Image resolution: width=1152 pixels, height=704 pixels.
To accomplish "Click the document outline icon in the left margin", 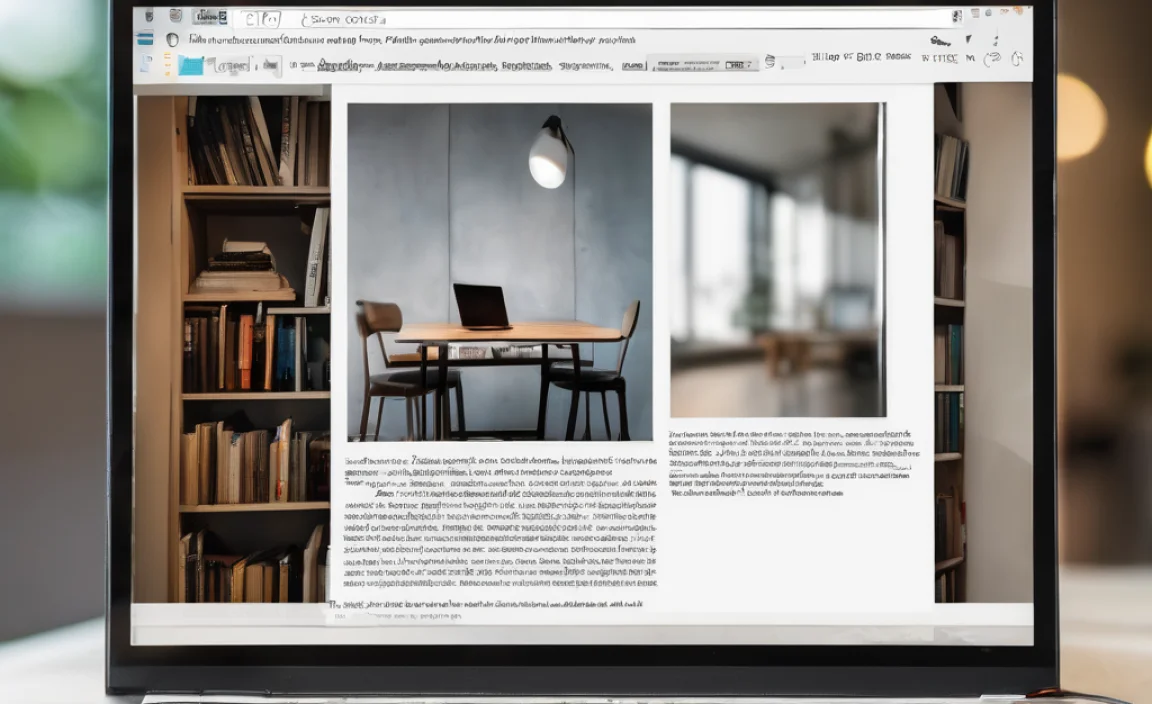I will pyautogui.click(x=145, y=64).
